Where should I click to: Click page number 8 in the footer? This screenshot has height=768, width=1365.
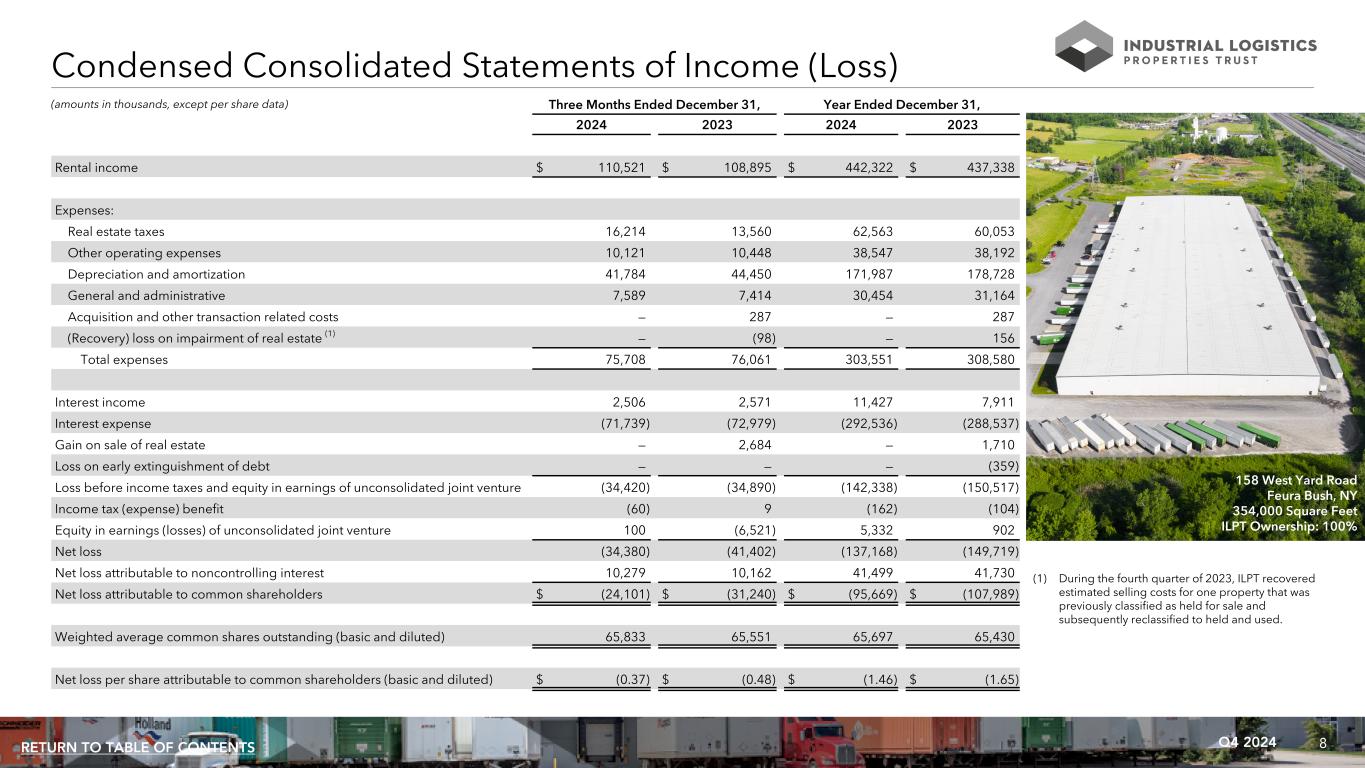(x=1323, y=743)
